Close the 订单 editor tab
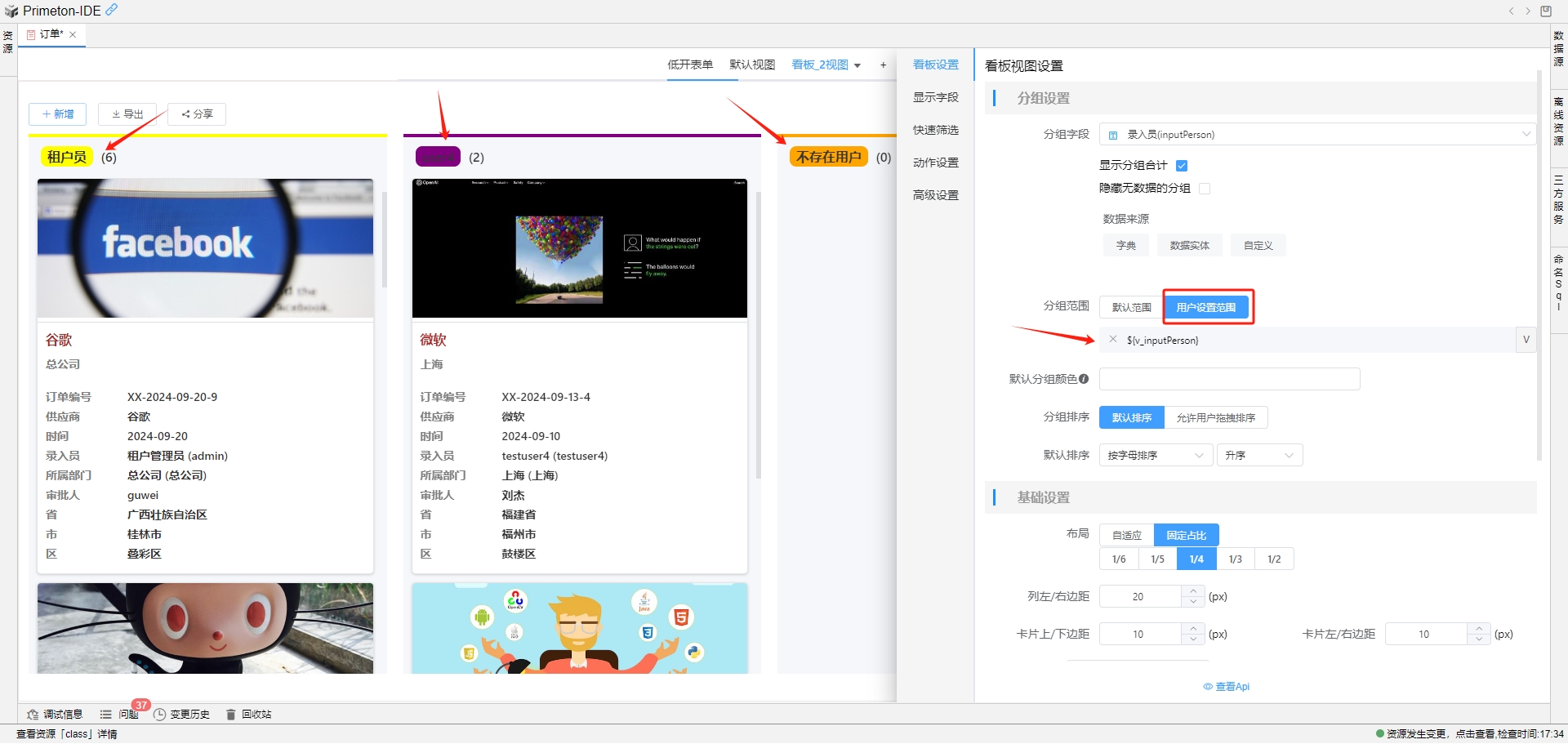The width and height of the screenshot is (1568, 744). tap(73, 34)
